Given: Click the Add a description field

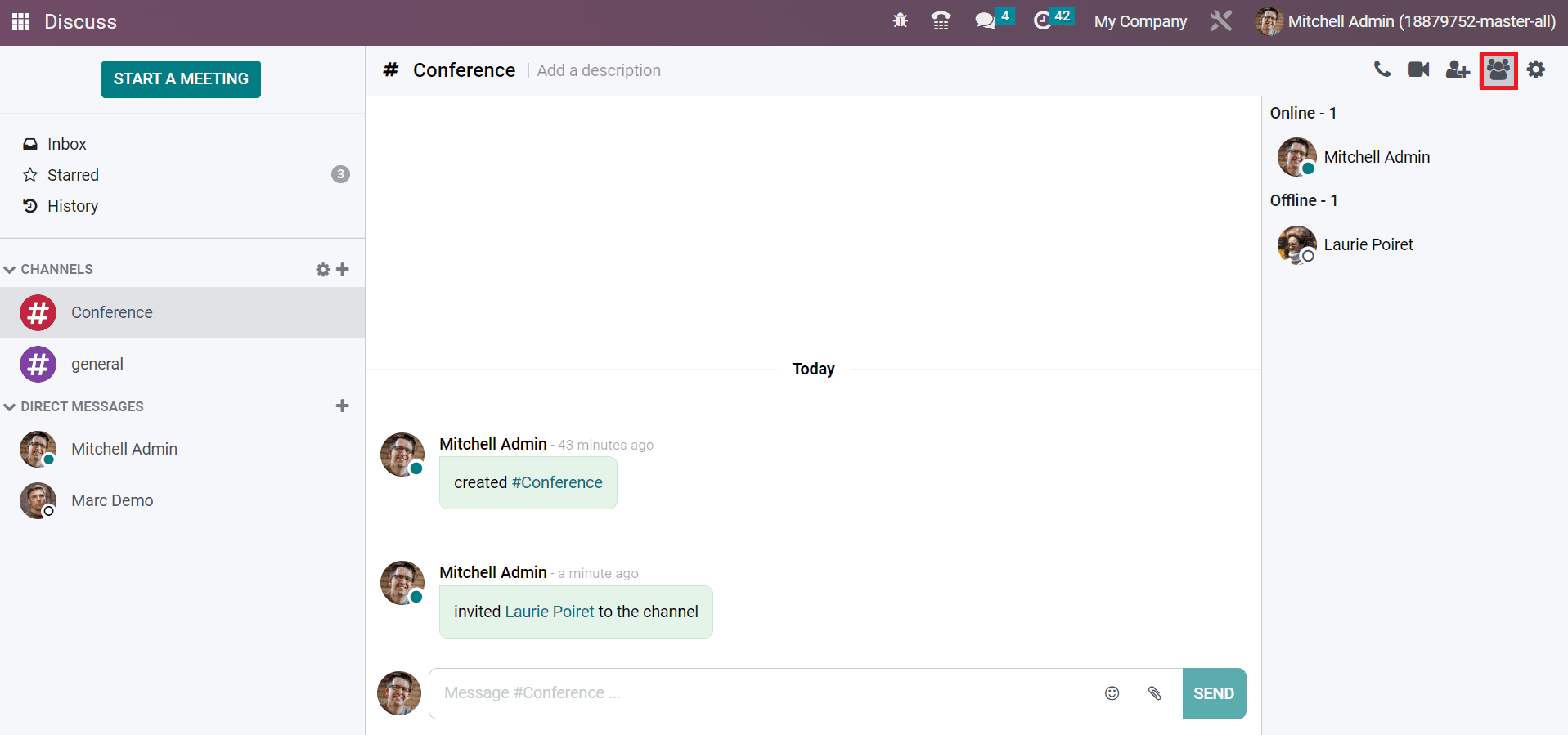Looking at the screenshot, I should (599, 70).
